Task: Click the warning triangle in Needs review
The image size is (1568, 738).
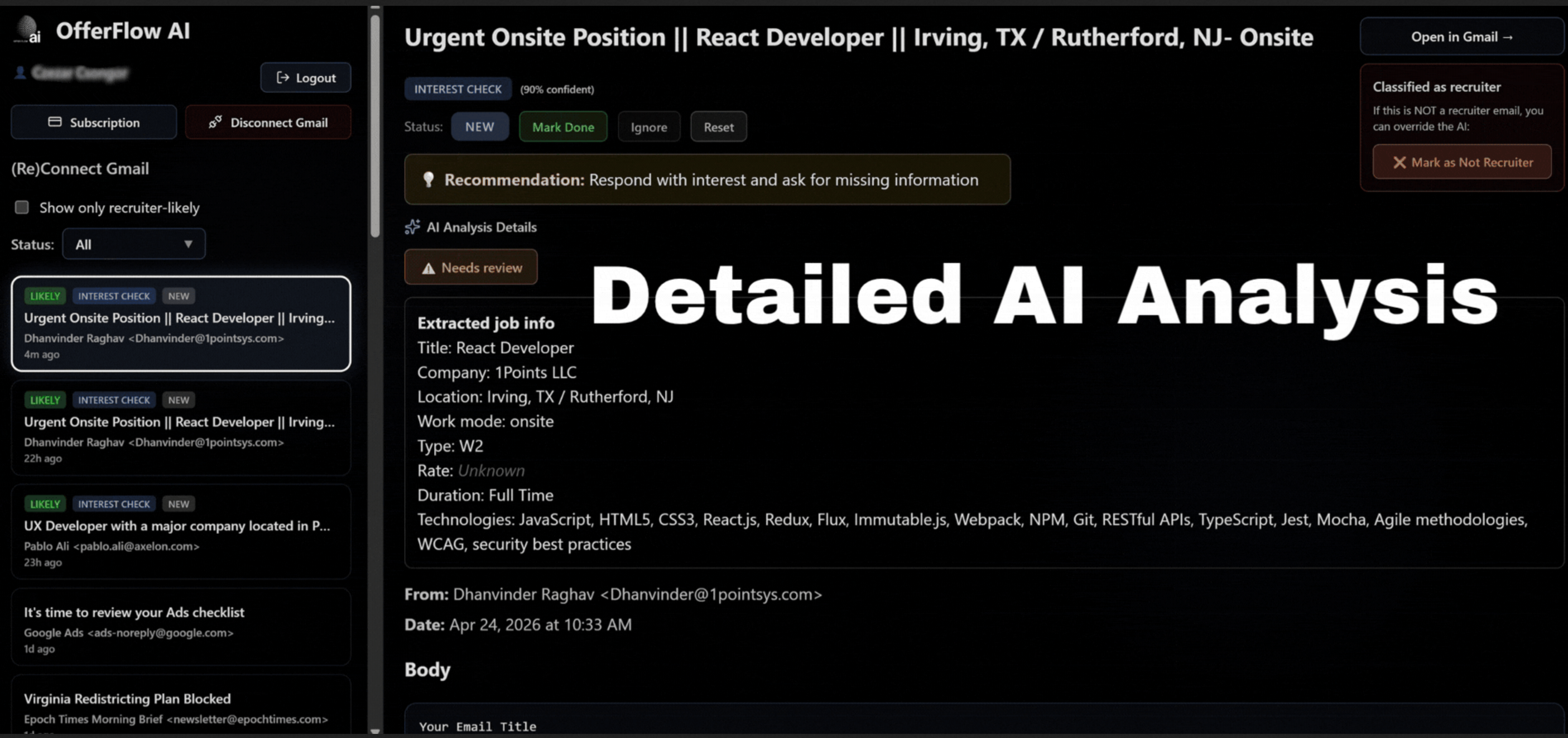Action: point(428,268)
